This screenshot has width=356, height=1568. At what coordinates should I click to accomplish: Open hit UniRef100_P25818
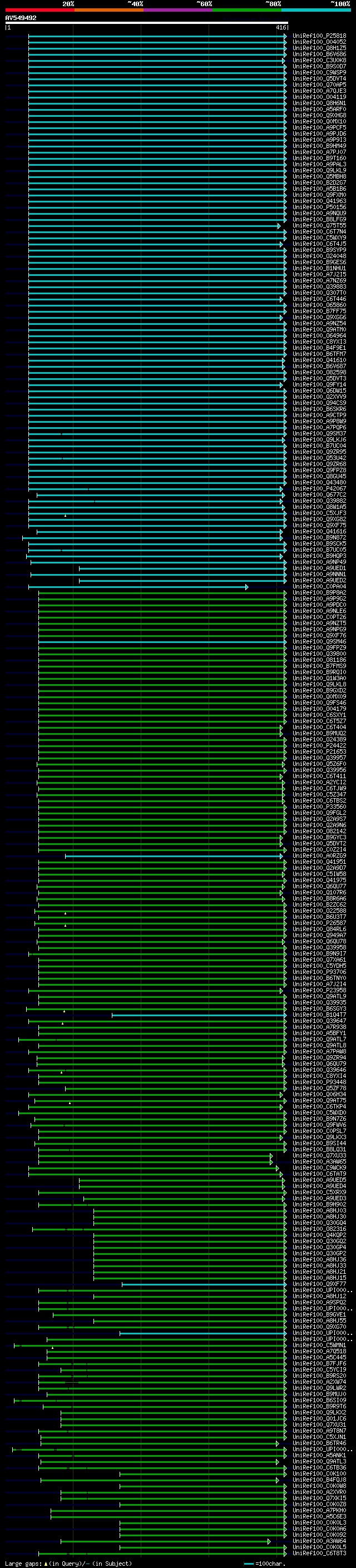[x=319, y=36]
